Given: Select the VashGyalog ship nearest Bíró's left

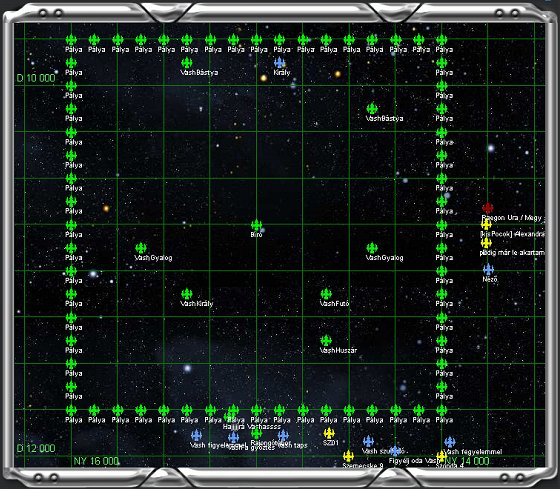Looking at the screenshot, I should (141, 248).
